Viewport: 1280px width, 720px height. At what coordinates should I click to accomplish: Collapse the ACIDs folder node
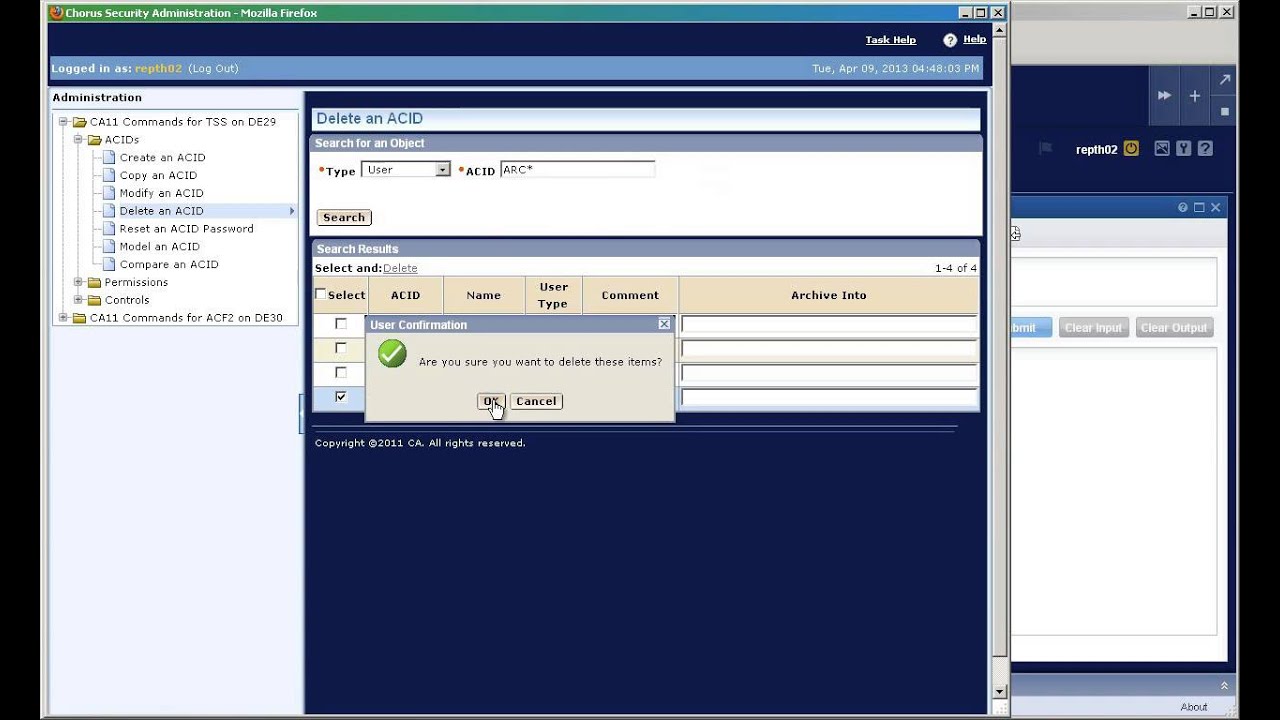click(79, 139)
